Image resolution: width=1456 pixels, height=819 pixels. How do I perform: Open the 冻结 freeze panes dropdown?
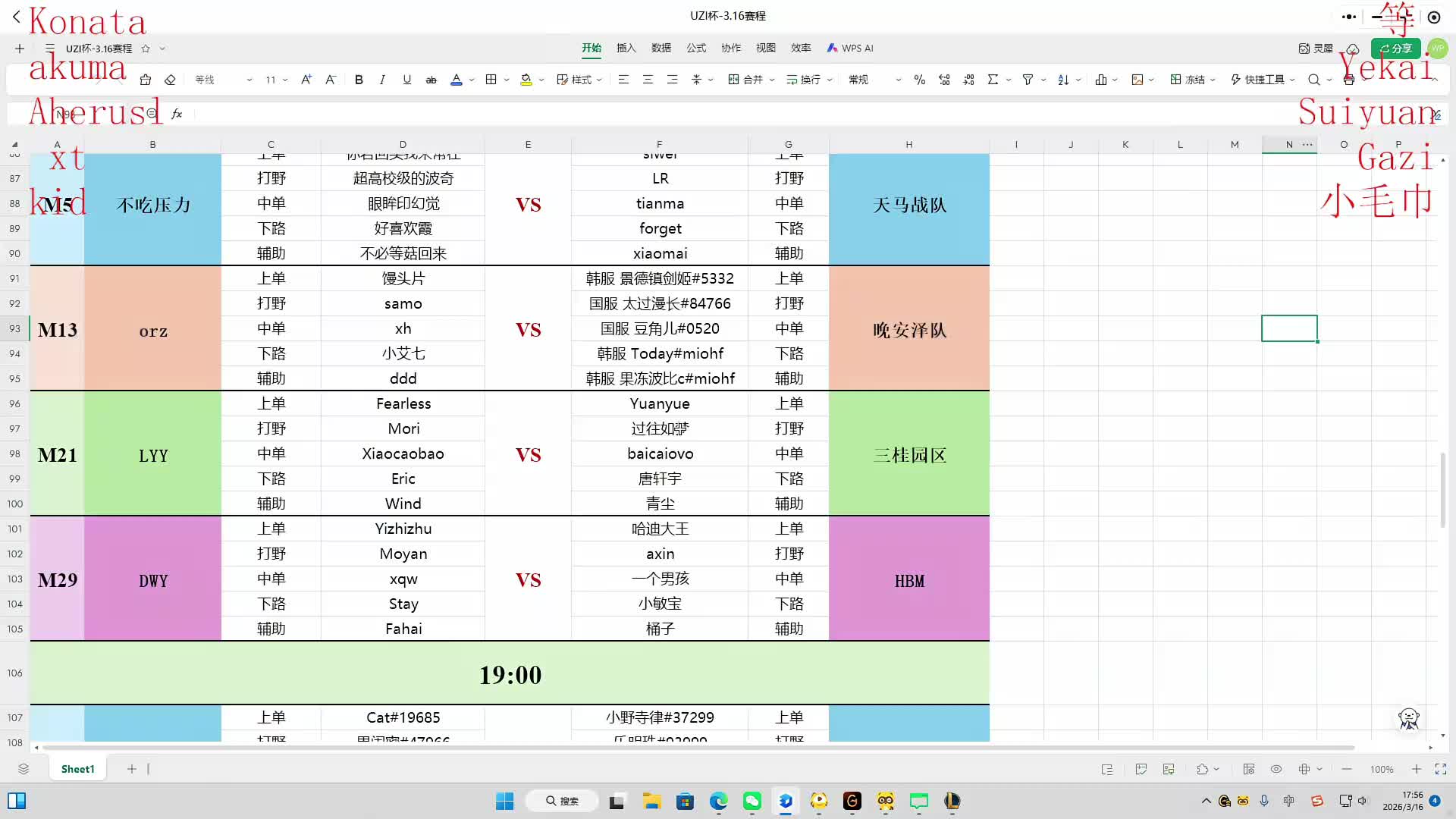(x=1193, y=80)
